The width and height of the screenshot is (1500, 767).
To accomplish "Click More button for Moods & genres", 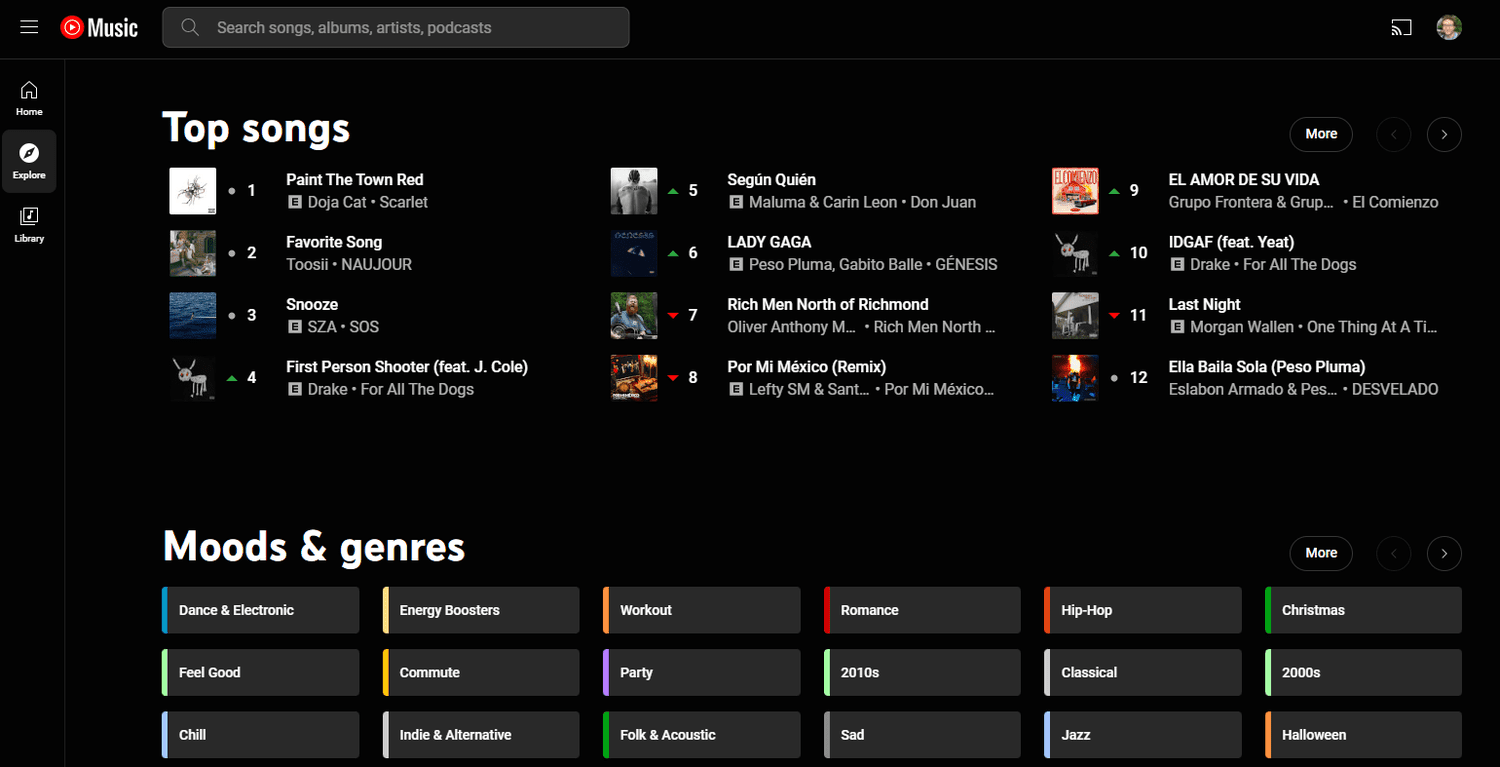I will (1321, 553).
